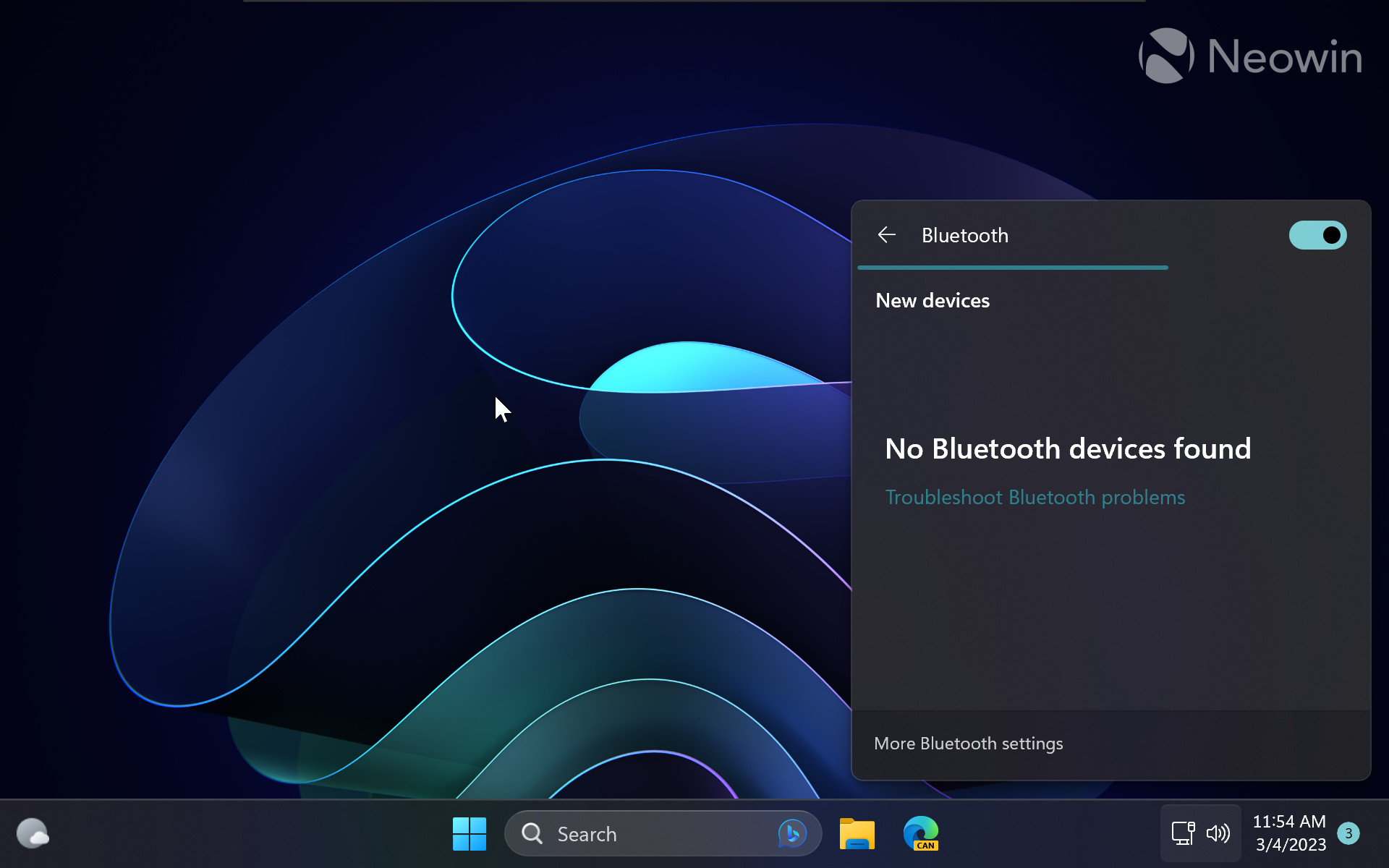The width and height of the screenshot is (1389, 868).
Task: Click weather/cloud icon on taskbar
Action: 32,834
